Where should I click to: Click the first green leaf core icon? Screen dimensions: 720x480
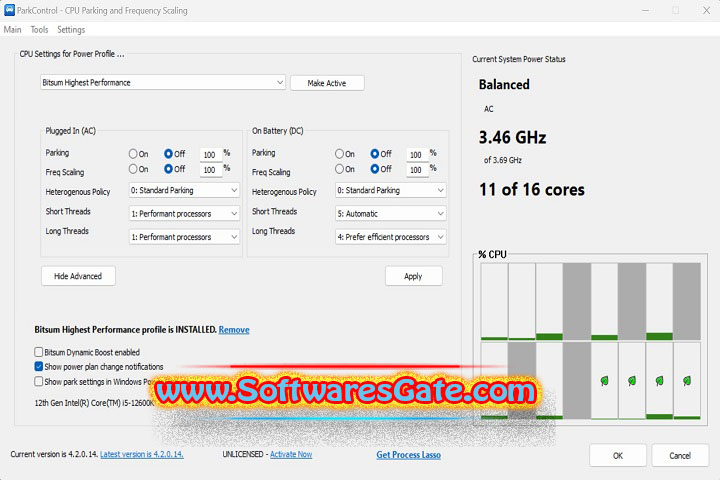click(x=604, y=381)
